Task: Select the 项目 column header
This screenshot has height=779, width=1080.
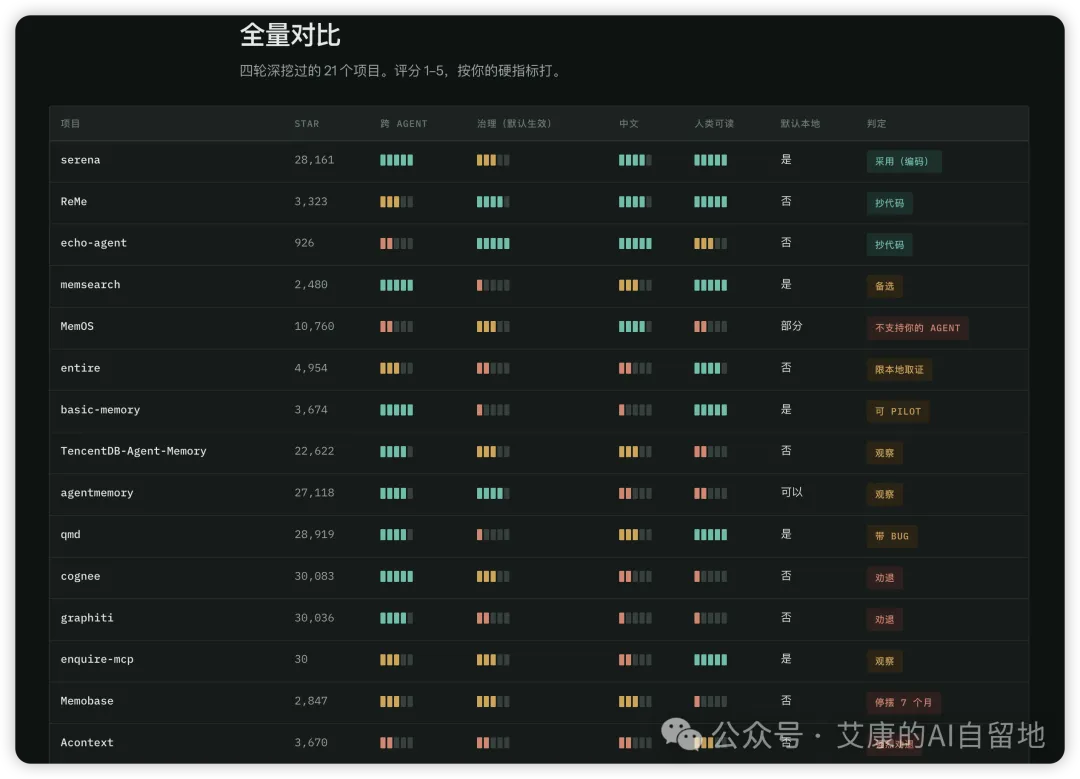Action: pyautogui.click(x=70, y=123)
